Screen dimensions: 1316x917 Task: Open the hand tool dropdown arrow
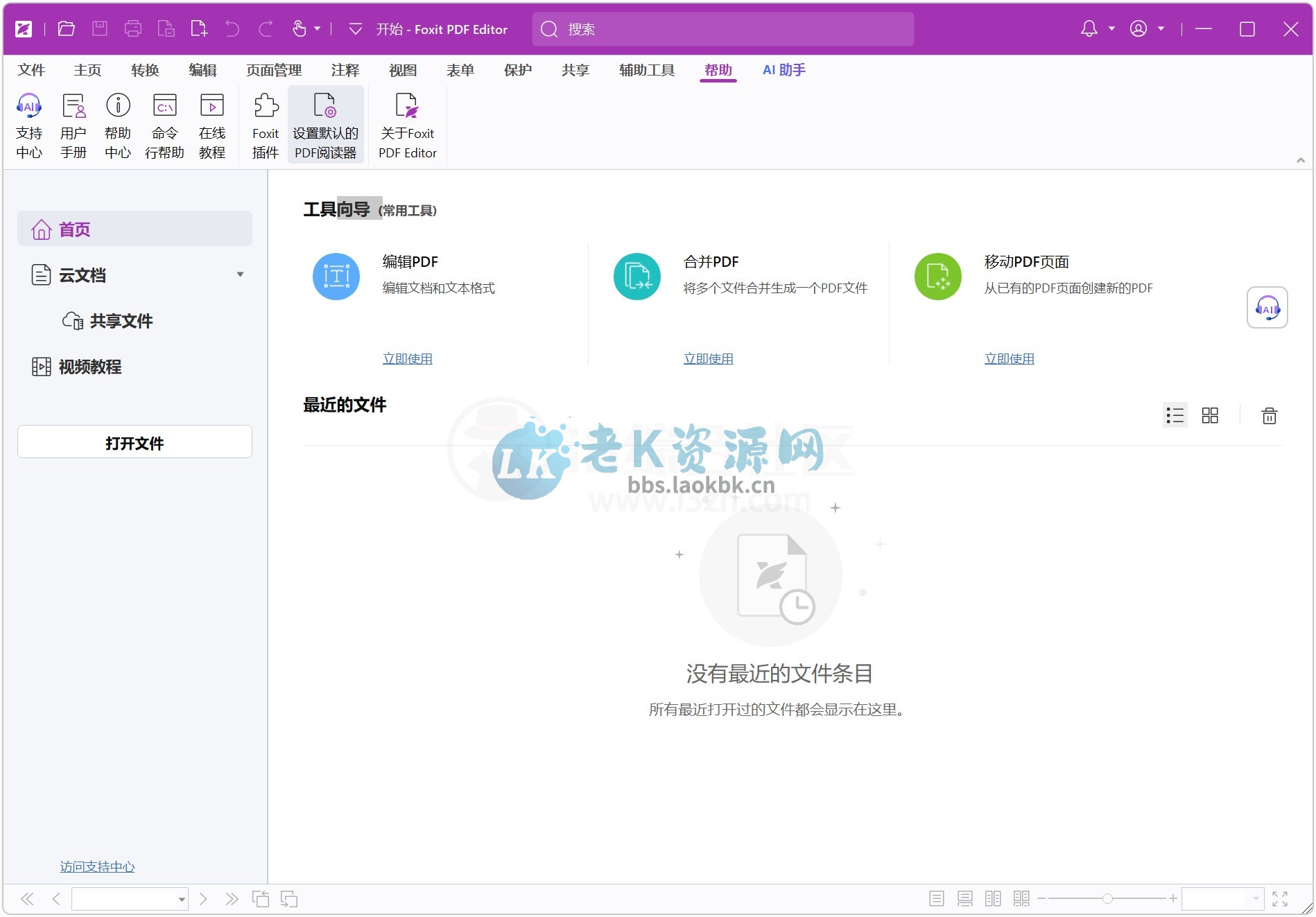[x=318, y=28]
